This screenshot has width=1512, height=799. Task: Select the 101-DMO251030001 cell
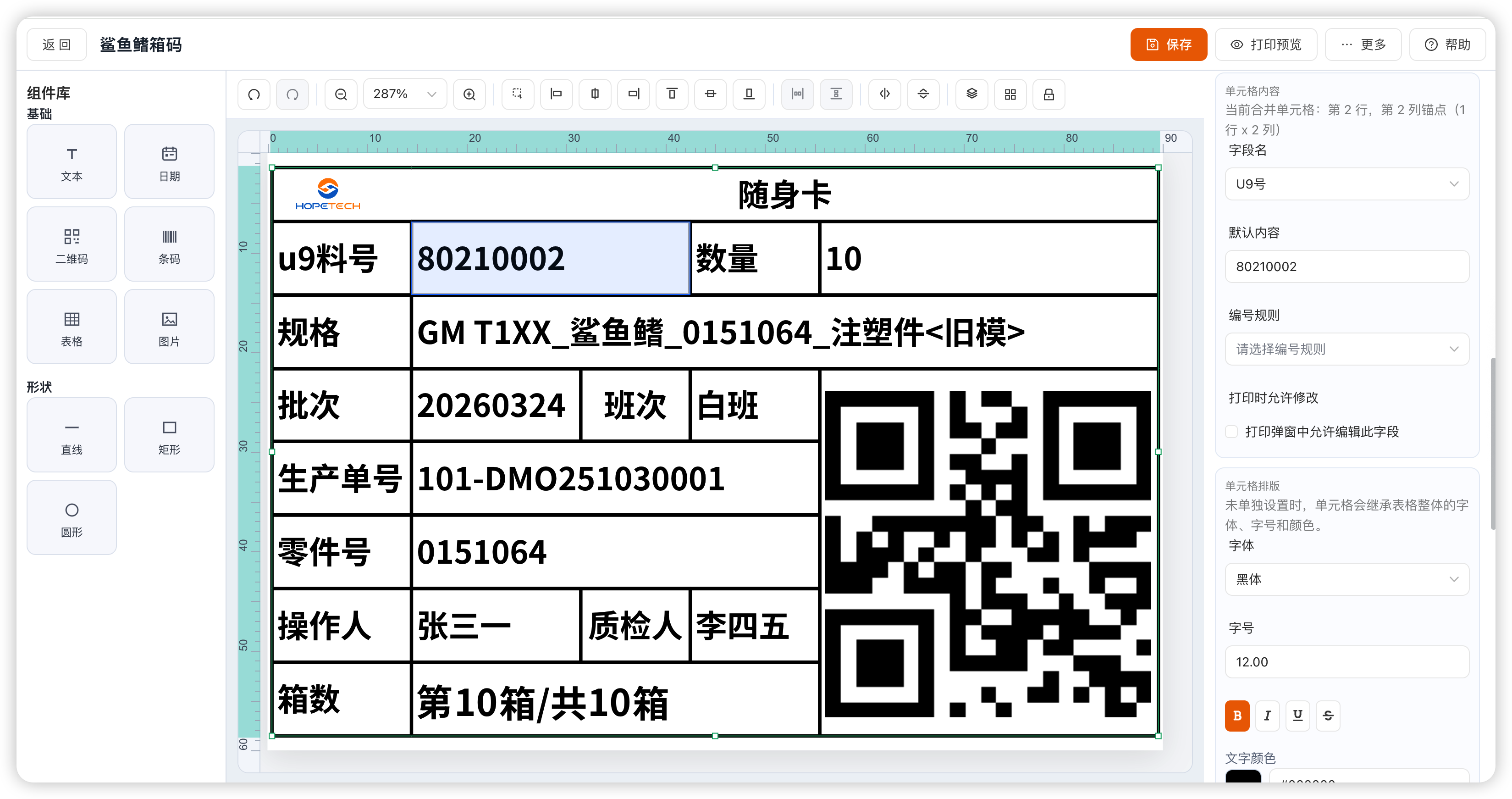615,478
